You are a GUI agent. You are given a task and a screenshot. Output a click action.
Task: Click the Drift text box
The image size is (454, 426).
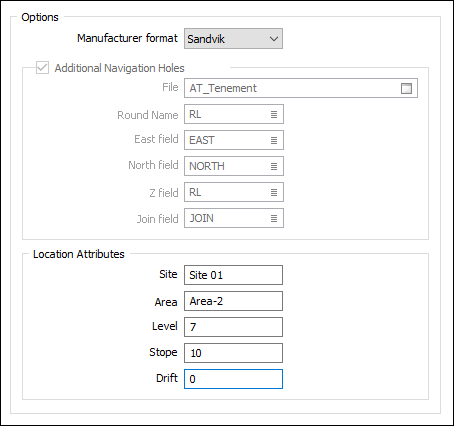[x=233, y=379]
